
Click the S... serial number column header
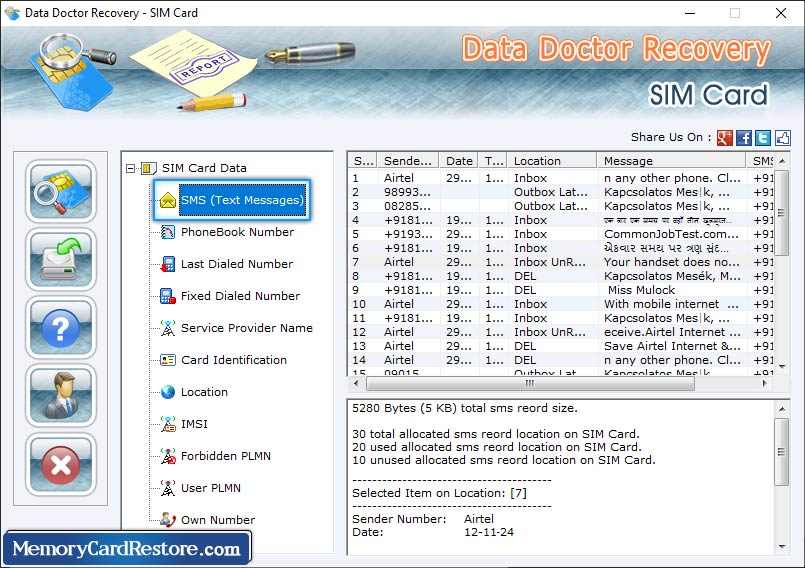click(362, 161)
